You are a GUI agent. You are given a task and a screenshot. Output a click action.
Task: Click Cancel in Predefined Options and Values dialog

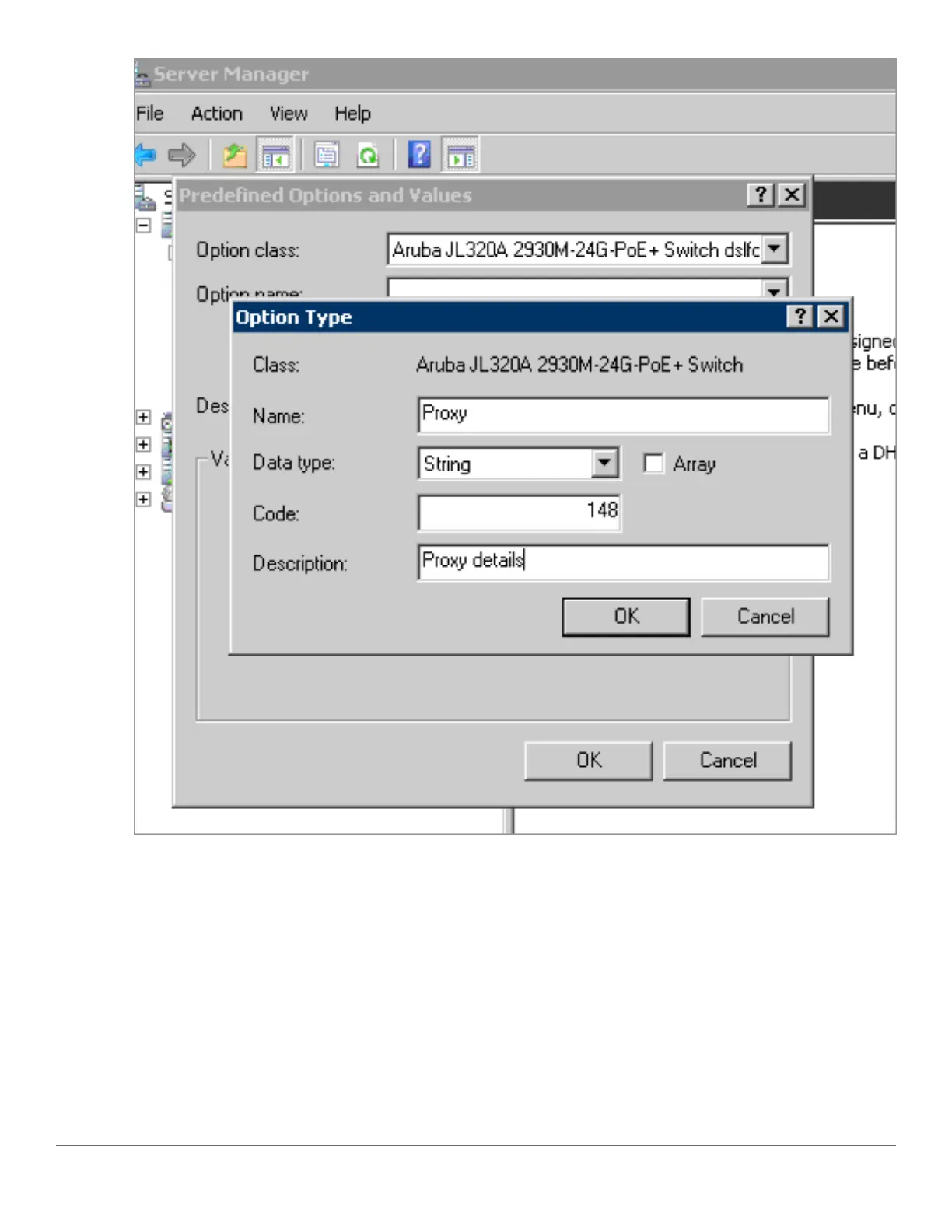pos(727,761)
